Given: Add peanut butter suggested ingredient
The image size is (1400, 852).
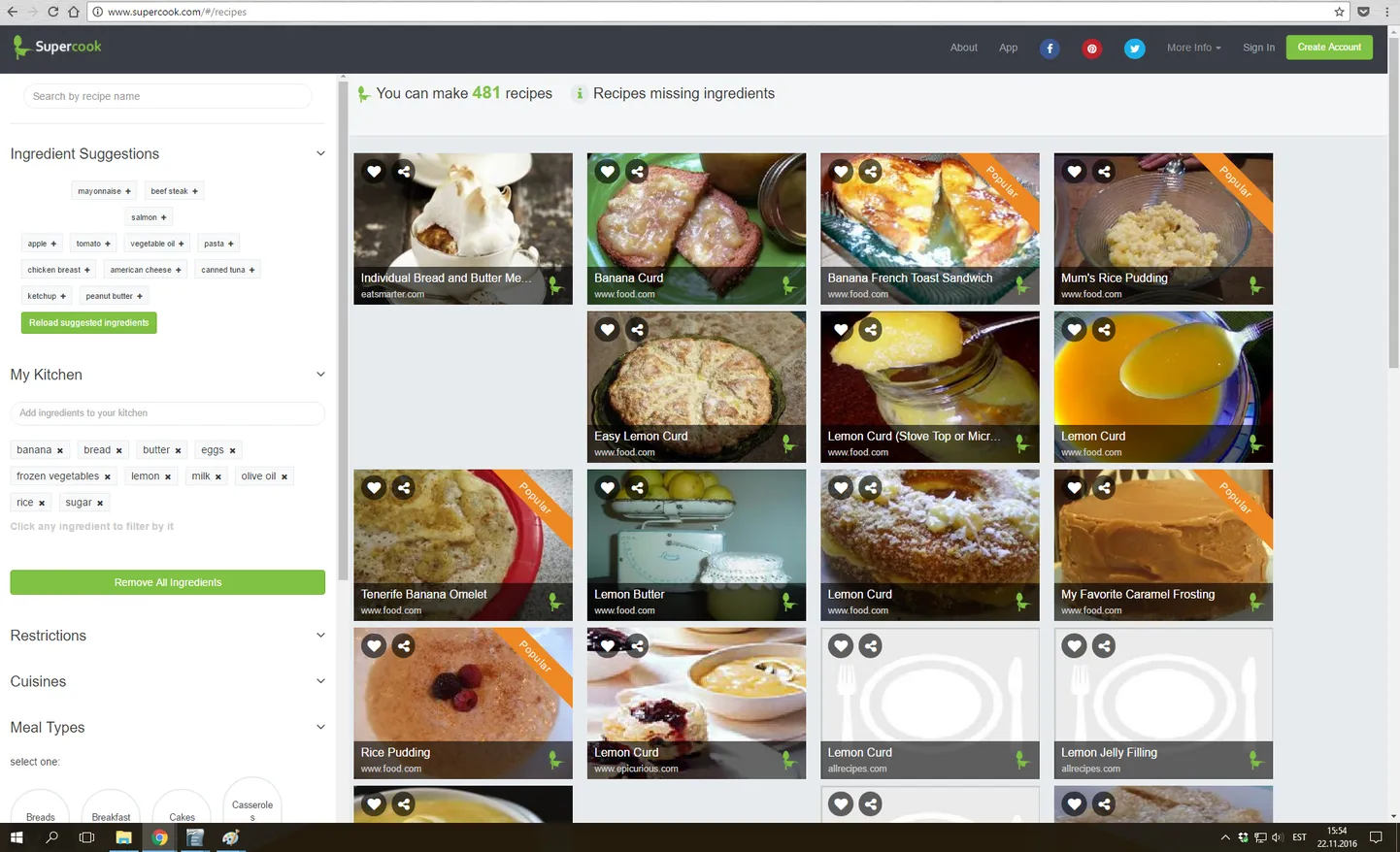Looking at the screenshot, I should click(x=114, y=296).
